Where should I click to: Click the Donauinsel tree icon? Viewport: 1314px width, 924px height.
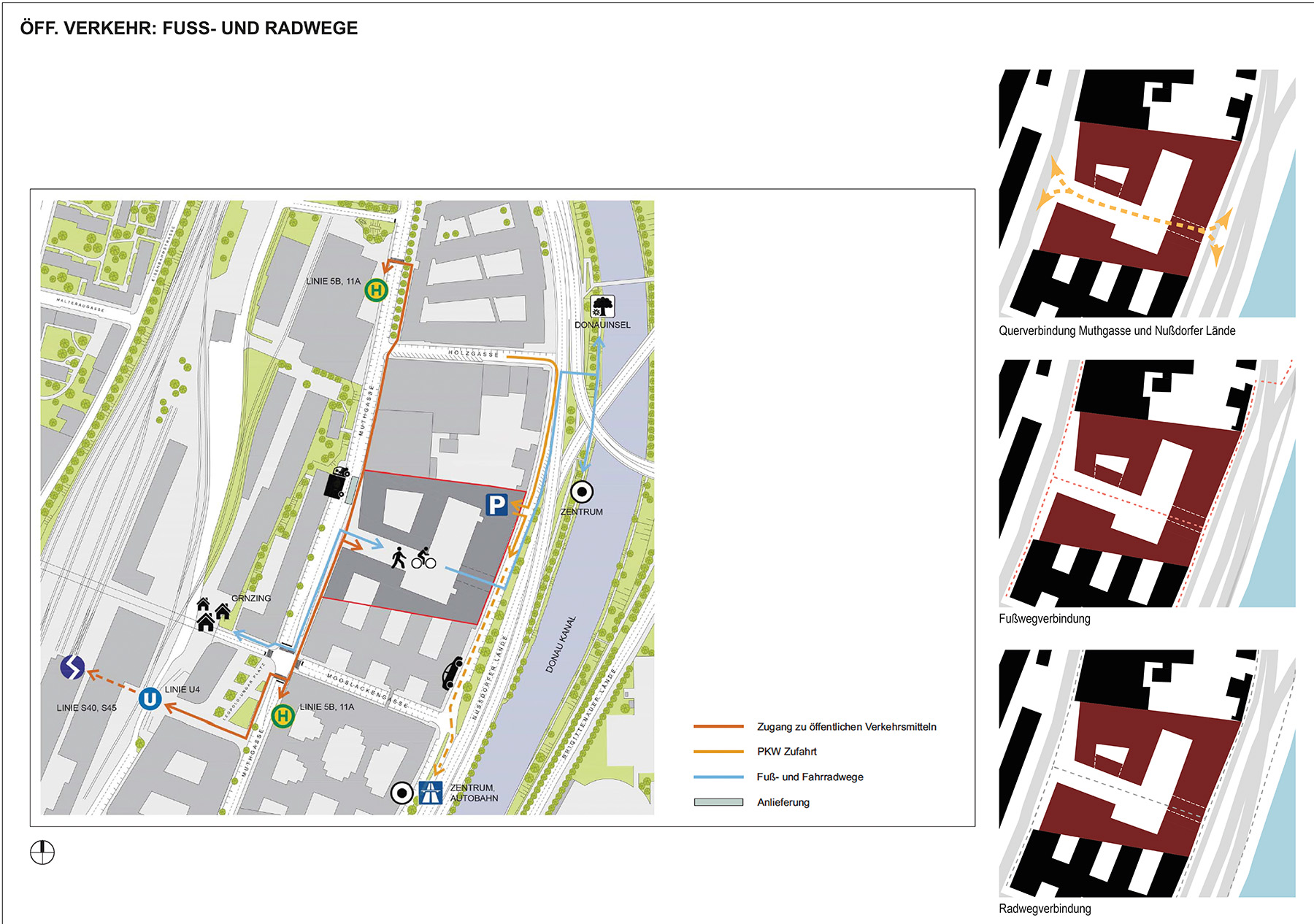click(602, 307)
